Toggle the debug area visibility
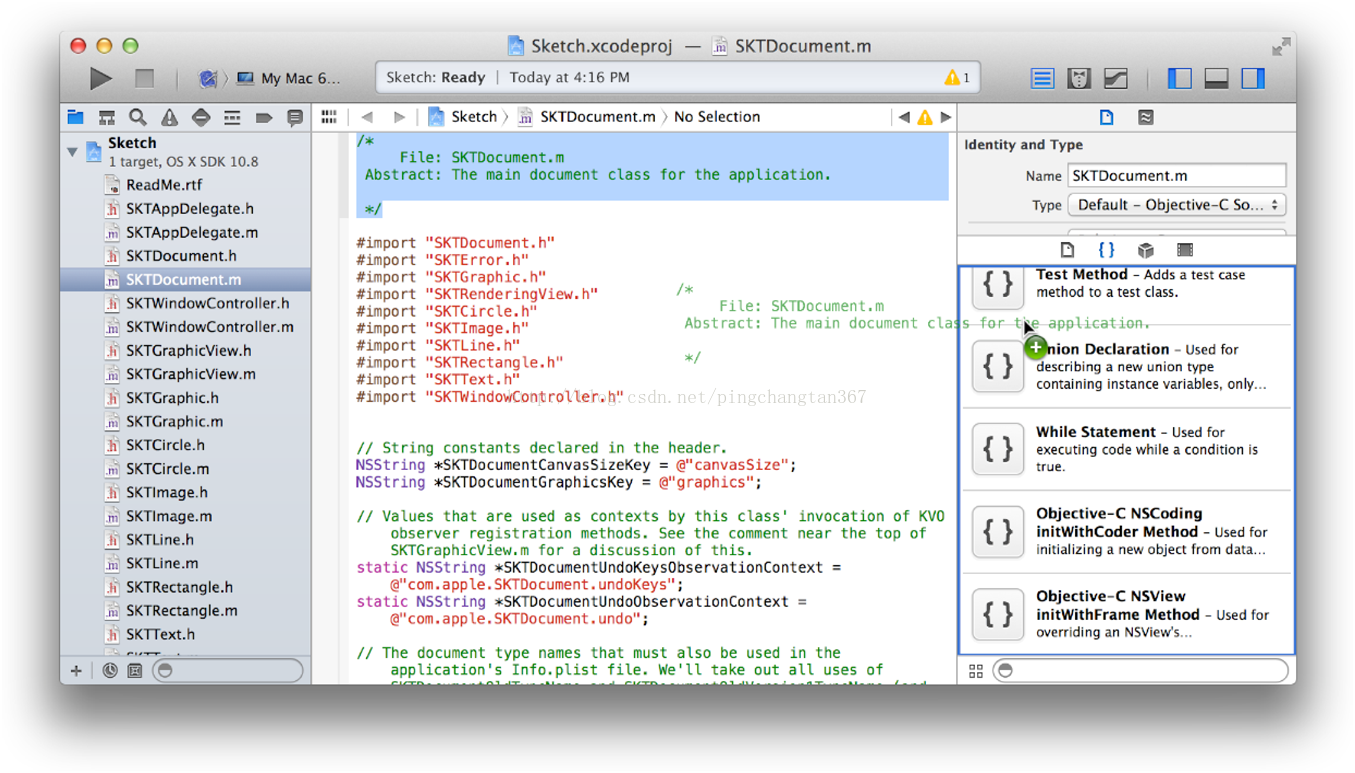 click(x=1216, y=77)
